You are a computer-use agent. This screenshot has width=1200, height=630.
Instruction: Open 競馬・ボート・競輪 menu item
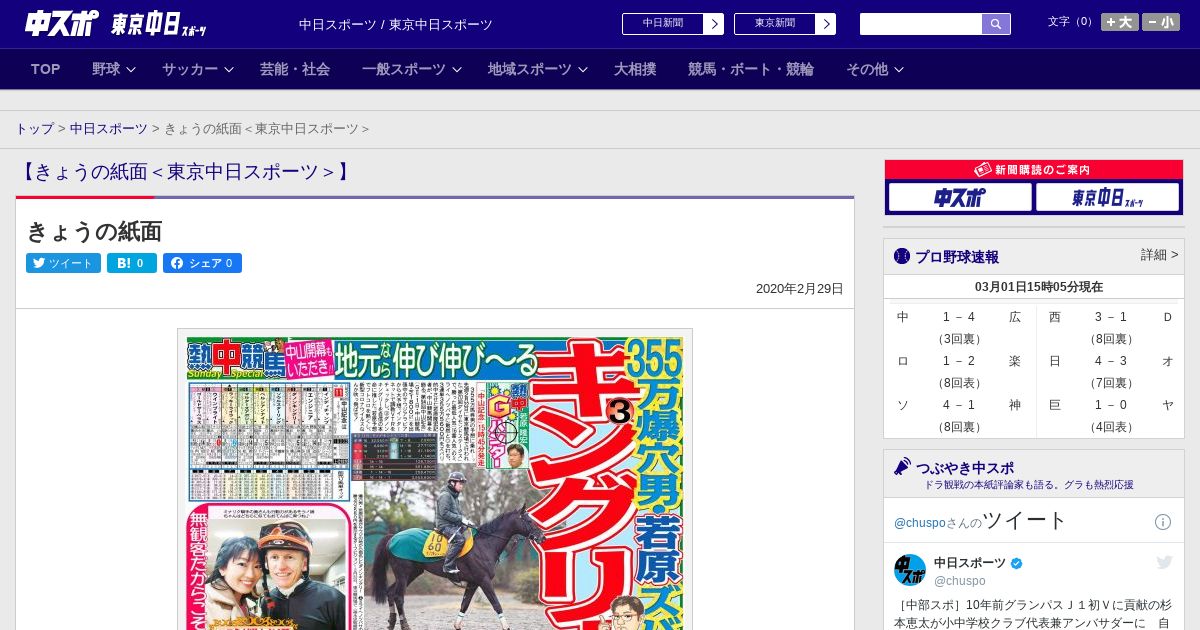[751, 69]
